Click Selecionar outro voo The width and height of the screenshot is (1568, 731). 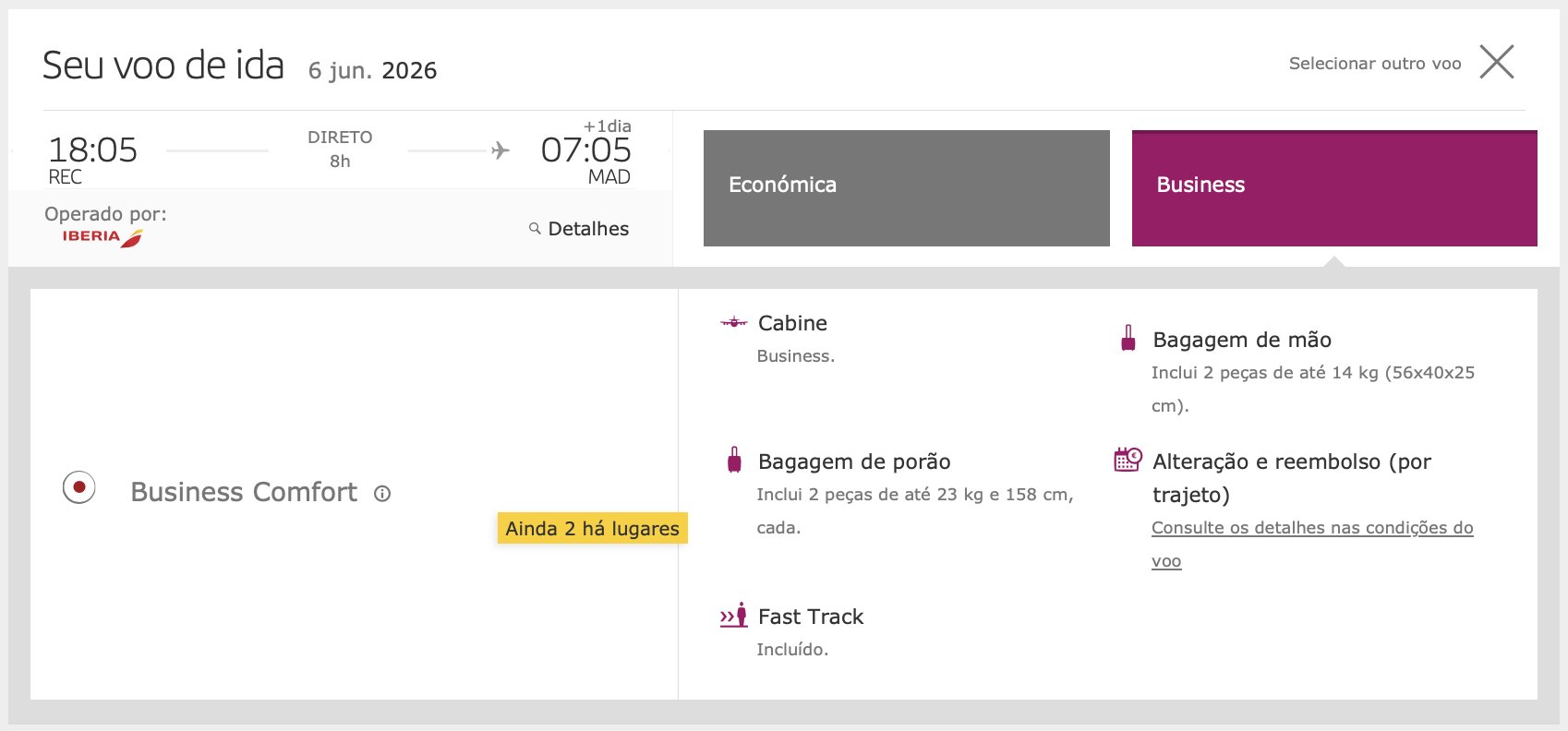click(1375, 64)
